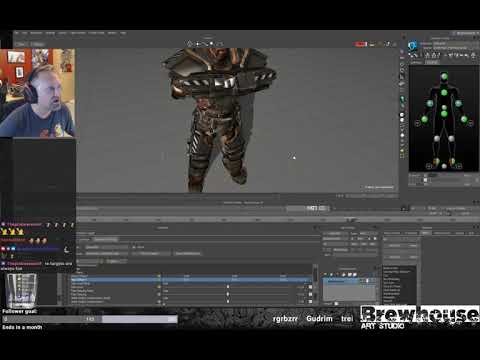Toggle the checkbox at the right end of the bottom property row

(x=310, y=302)
